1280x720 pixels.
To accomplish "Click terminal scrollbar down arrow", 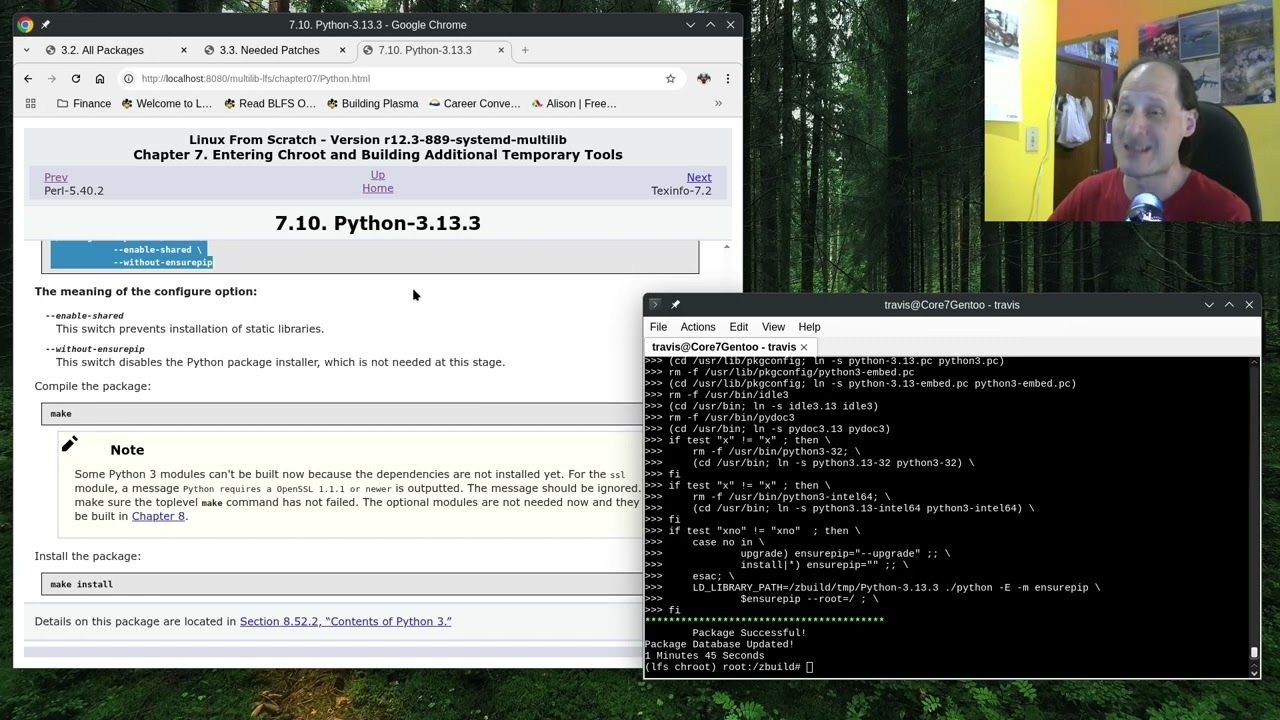I will tap(1254, 673).
